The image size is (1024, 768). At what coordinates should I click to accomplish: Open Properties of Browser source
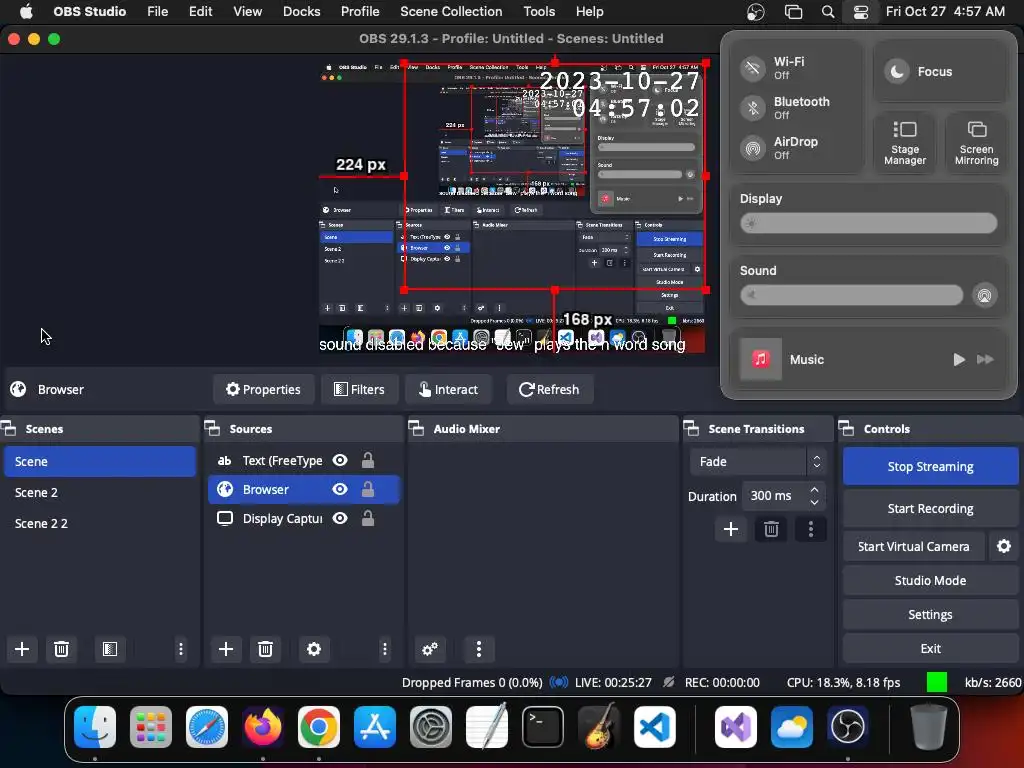pyautogui.click(x=263, y=389)
